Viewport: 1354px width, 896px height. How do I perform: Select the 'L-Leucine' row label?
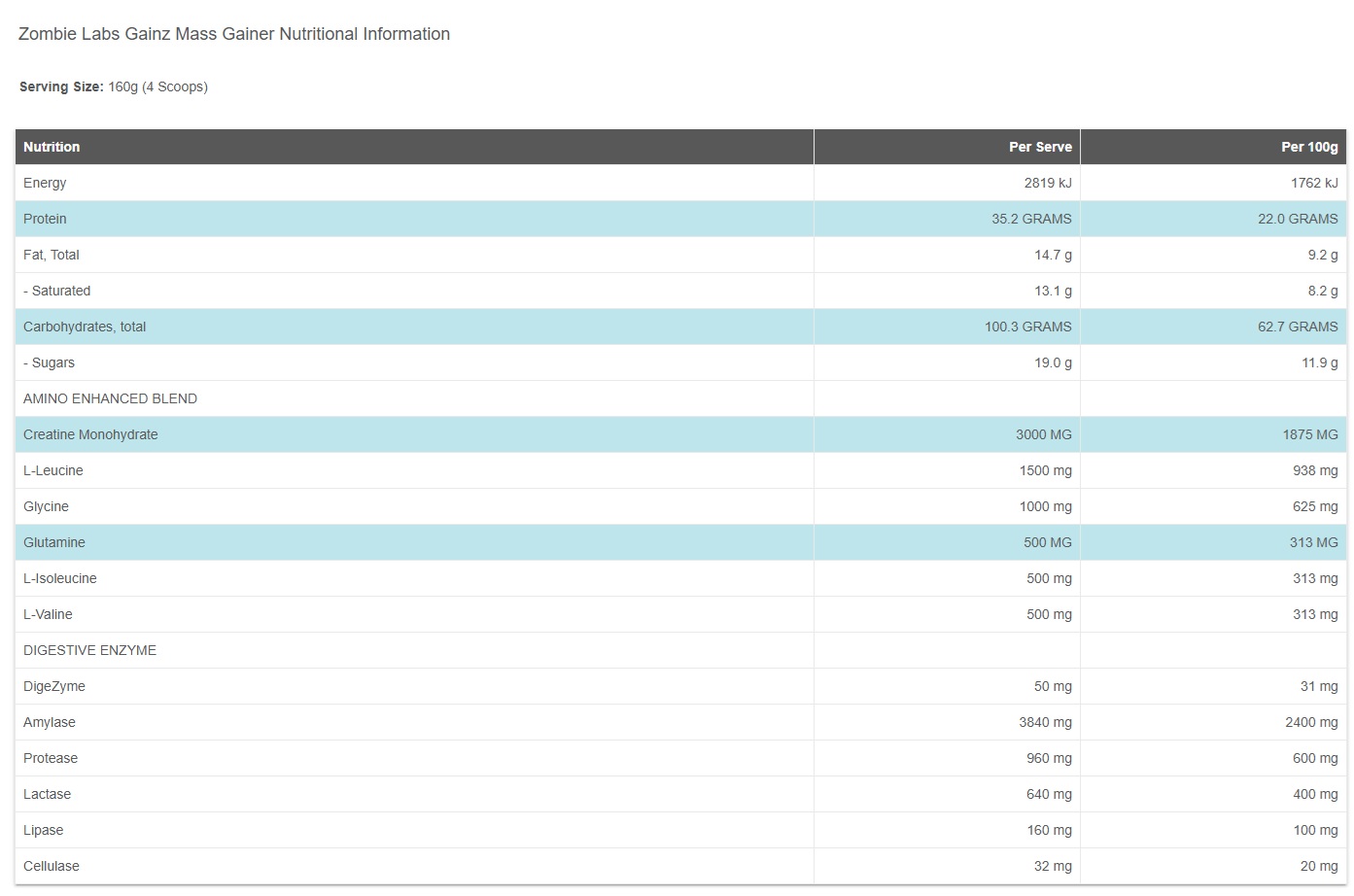point(53,470)
